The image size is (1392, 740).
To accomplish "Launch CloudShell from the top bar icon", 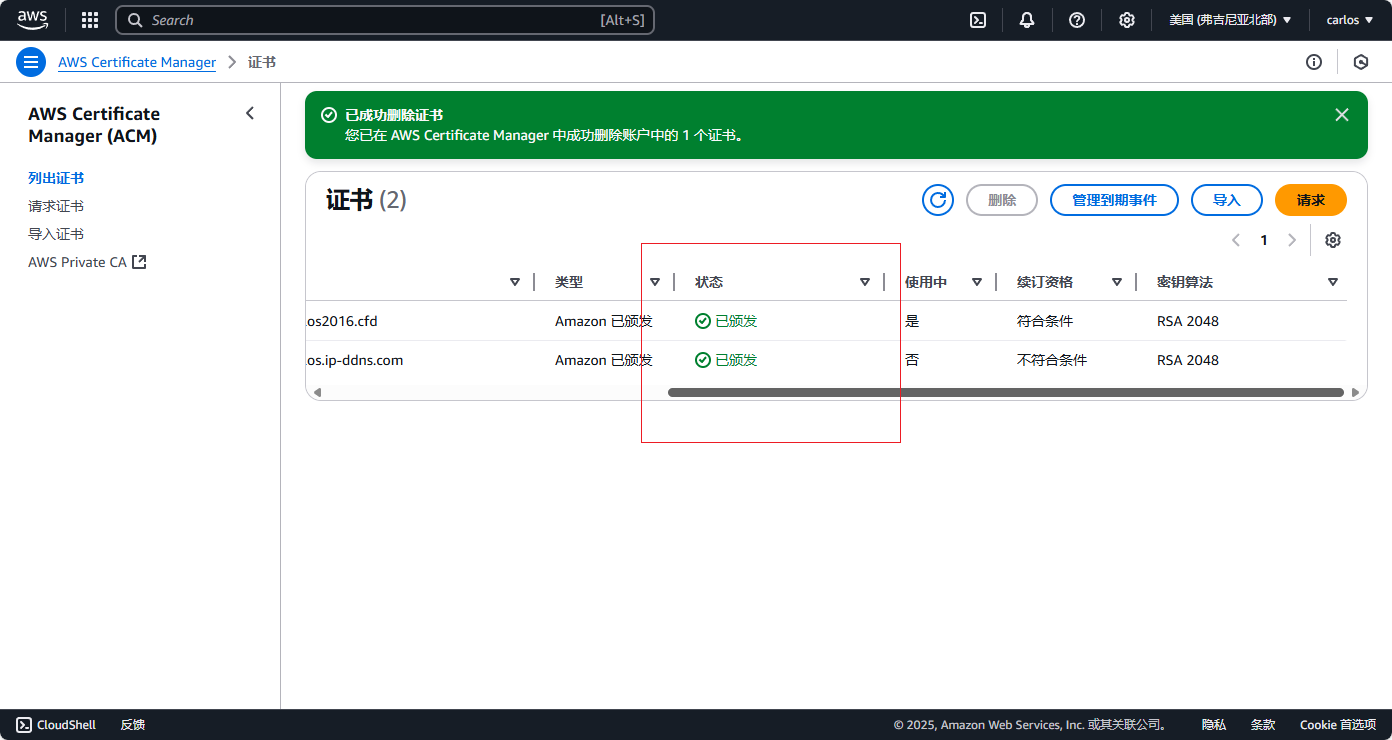I will (x=978, y=20).
